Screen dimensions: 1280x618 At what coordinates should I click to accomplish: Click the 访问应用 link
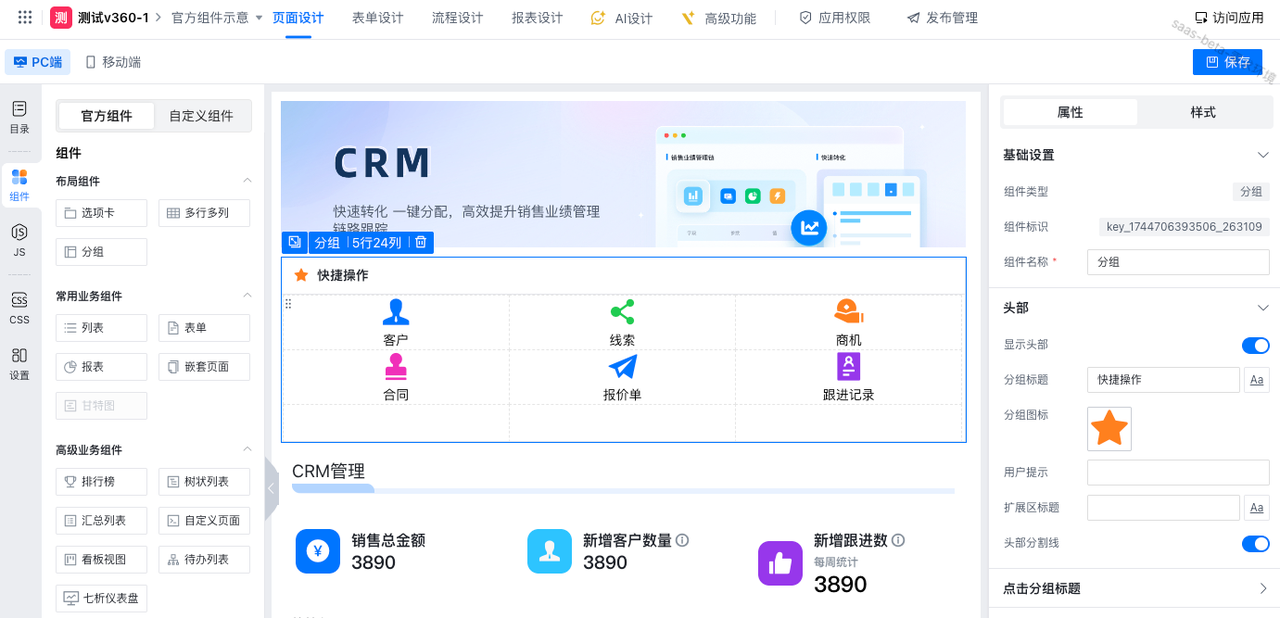1229,18
